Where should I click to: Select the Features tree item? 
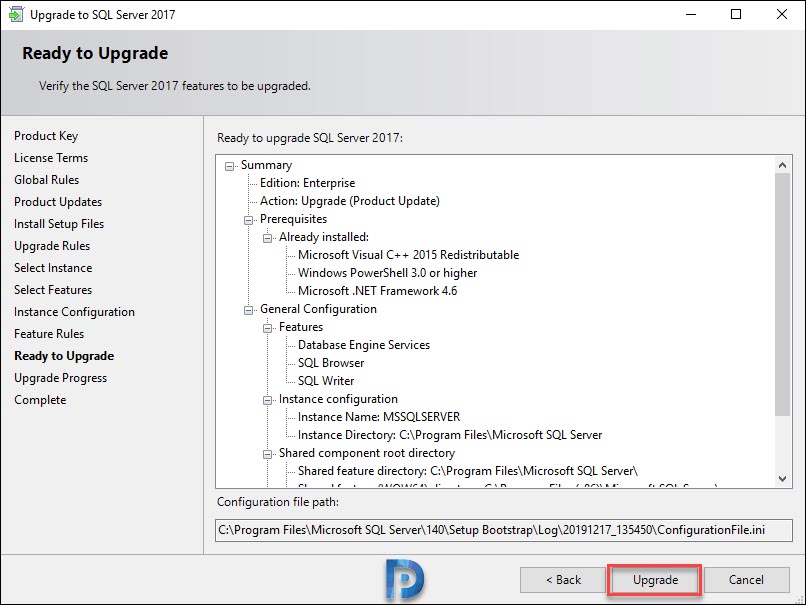(301, 327)
